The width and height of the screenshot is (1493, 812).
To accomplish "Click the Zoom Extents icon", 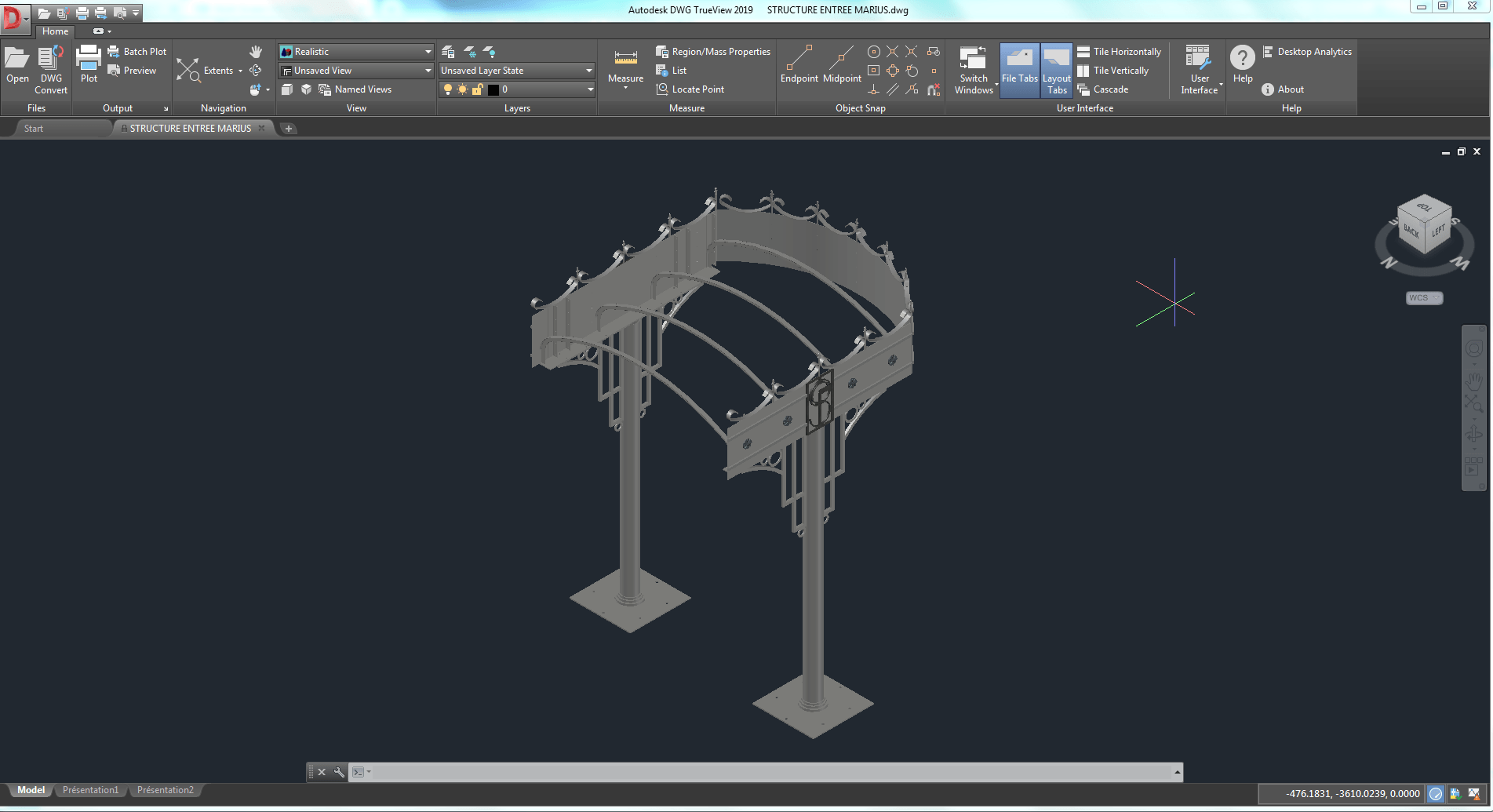I will [188, 70].
